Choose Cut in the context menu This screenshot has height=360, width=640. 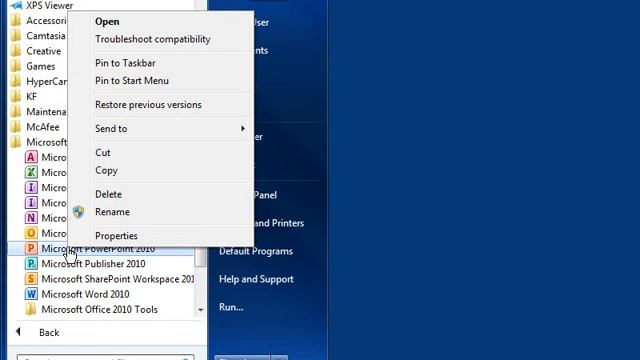(102, 152)
